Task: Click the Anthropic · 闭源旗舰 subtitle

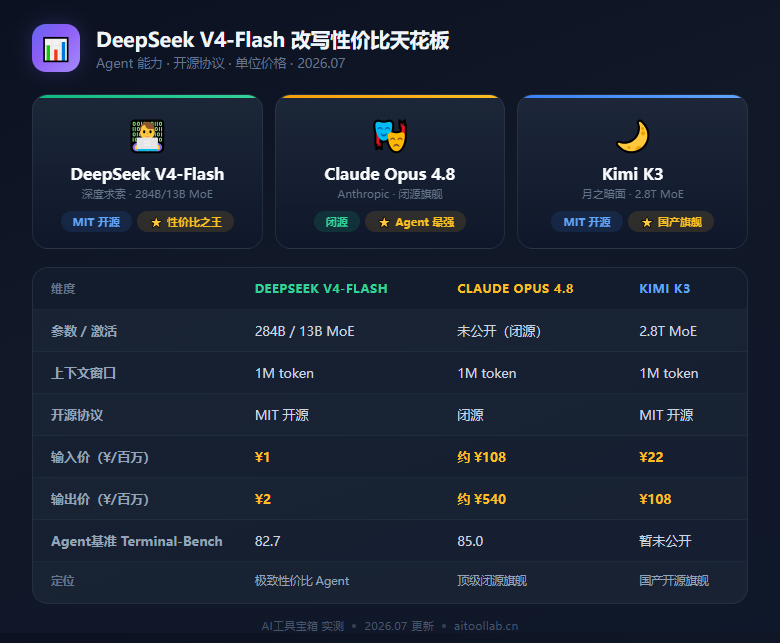Action: coord(390,194)
